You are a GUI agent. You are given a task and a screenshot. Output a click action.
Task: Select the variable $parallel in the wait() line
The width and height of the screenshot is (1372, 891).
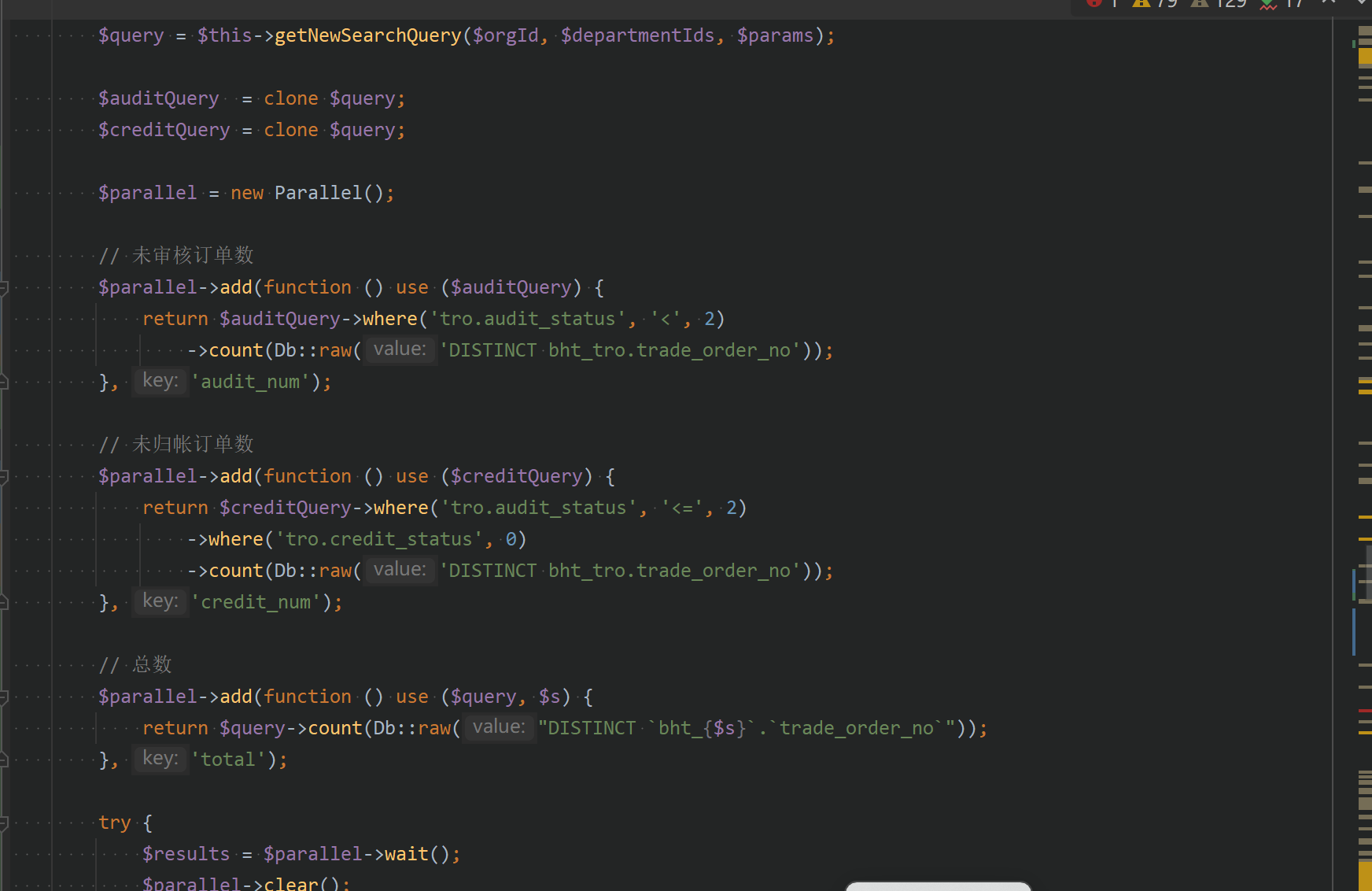[x=312, y=853]
